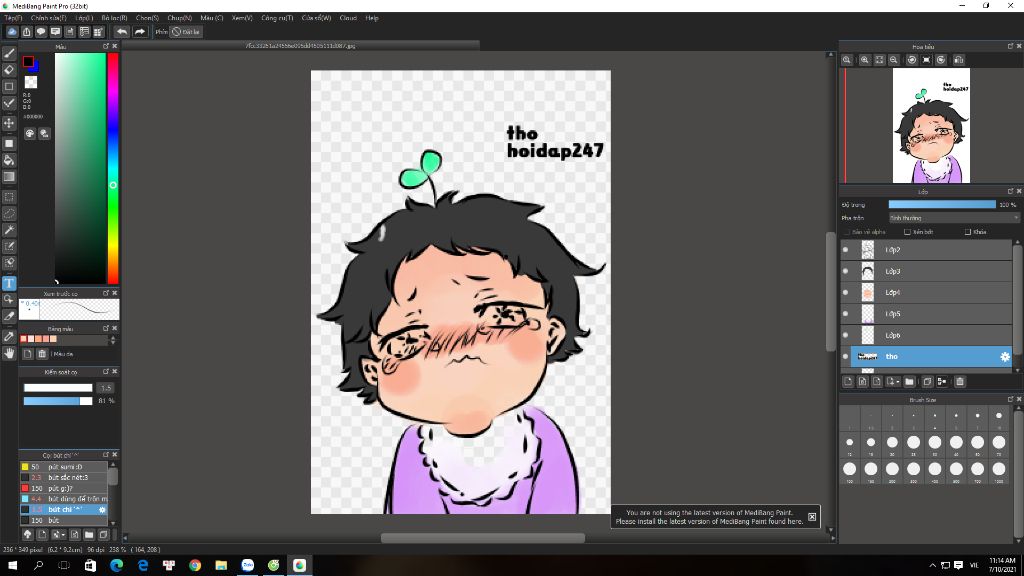Open the brush add dropdown in brush panel

click(x=58, y=535)
